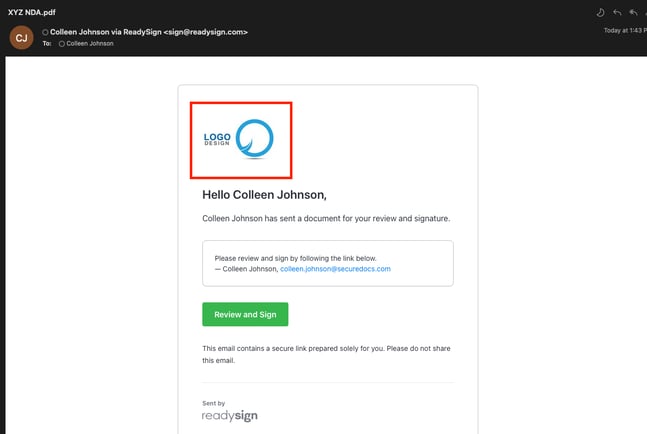Click 'has sent a document for your review' sentence

pyautogui.click(x=326, y=218)
